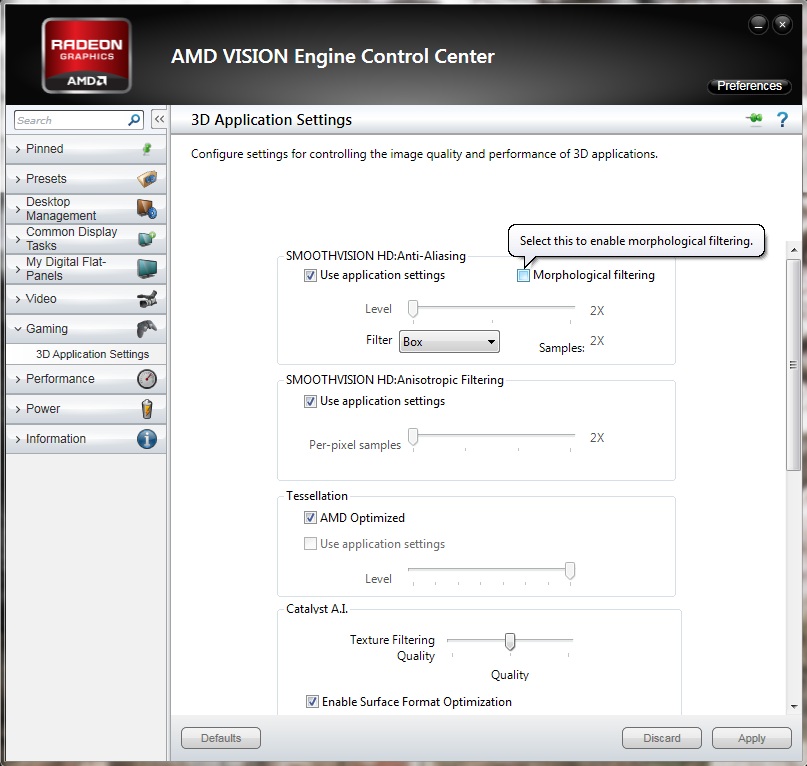Open help with the question mark icon
Viewport: 807px width, 766px height.
pyautogui.click(x=782, y=119)
